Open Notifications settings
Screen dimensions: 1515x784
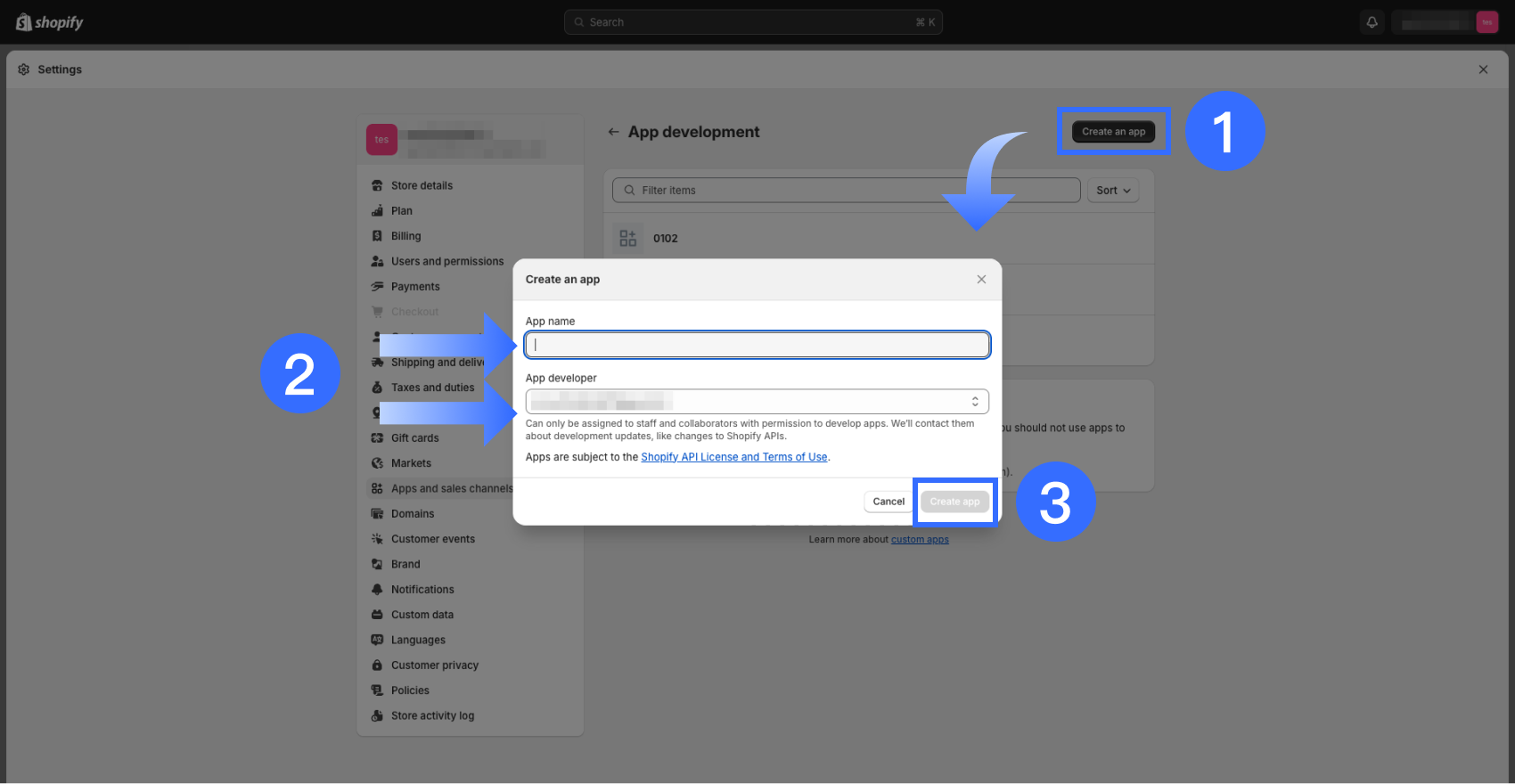click(x=422, y=590)
